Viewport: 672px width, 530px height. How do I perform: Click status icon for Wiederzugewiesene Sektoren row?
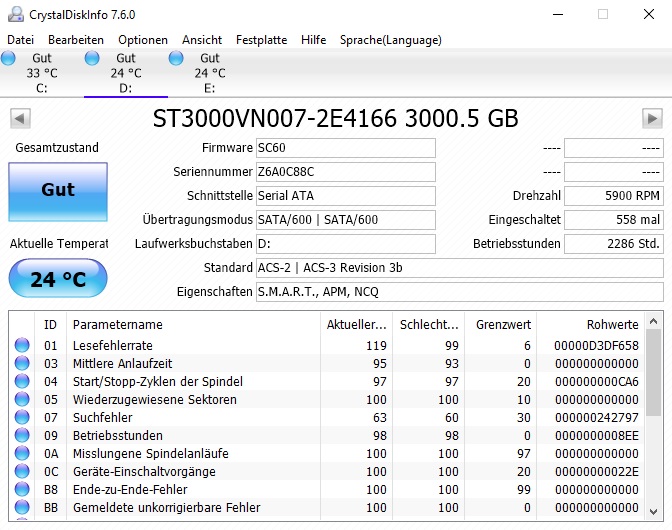pyautogui.click(x=22, y=399)
